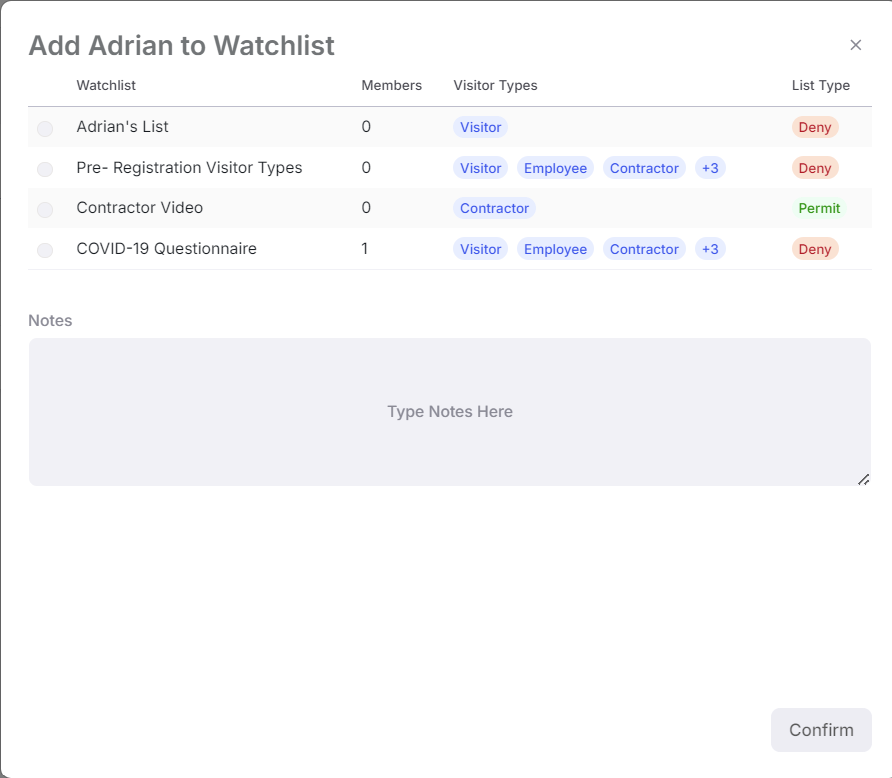Select the Adrian's List radio button
This screenshot has height=778, width=892.
pos(45,129)
